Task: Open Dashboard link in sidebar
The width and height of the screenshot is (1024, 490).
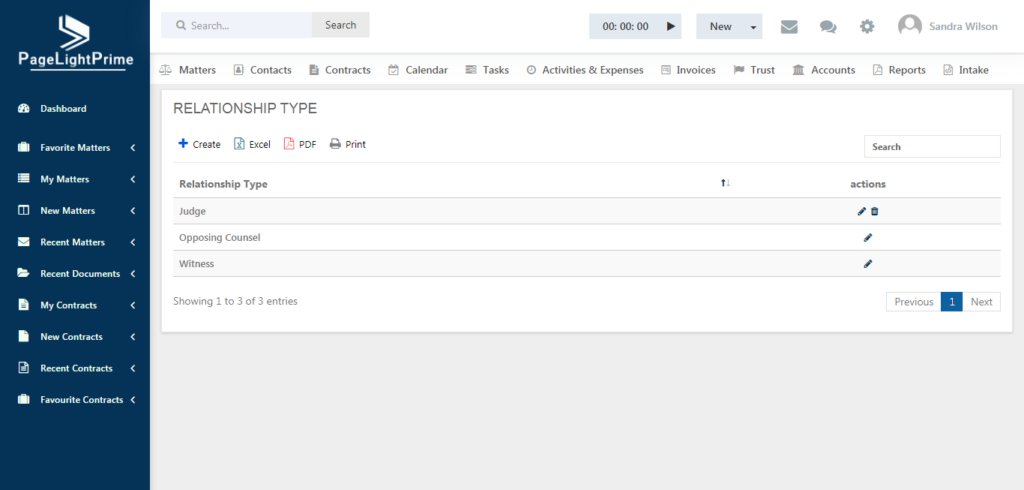Action: tap(63, 108)
